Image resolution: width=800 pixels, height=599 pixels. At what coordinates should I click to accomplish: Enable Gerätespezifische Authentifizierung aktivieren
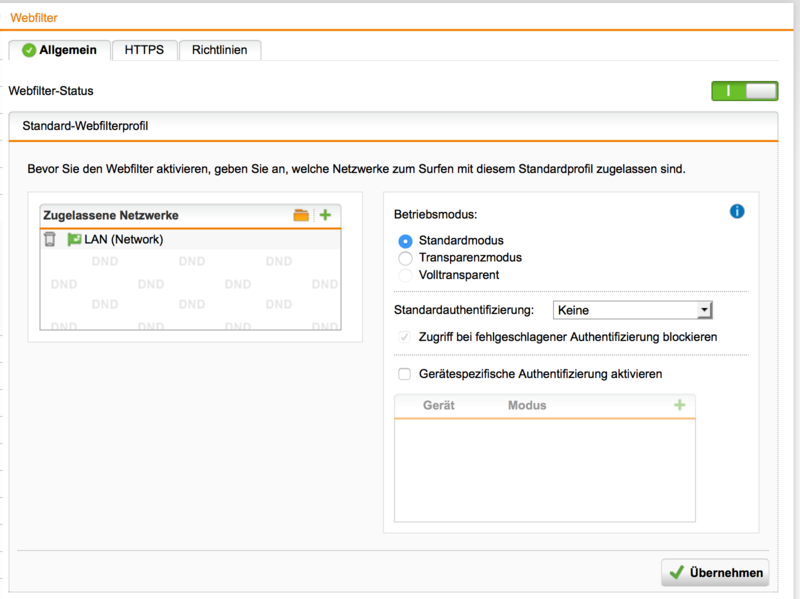(404, 375)
